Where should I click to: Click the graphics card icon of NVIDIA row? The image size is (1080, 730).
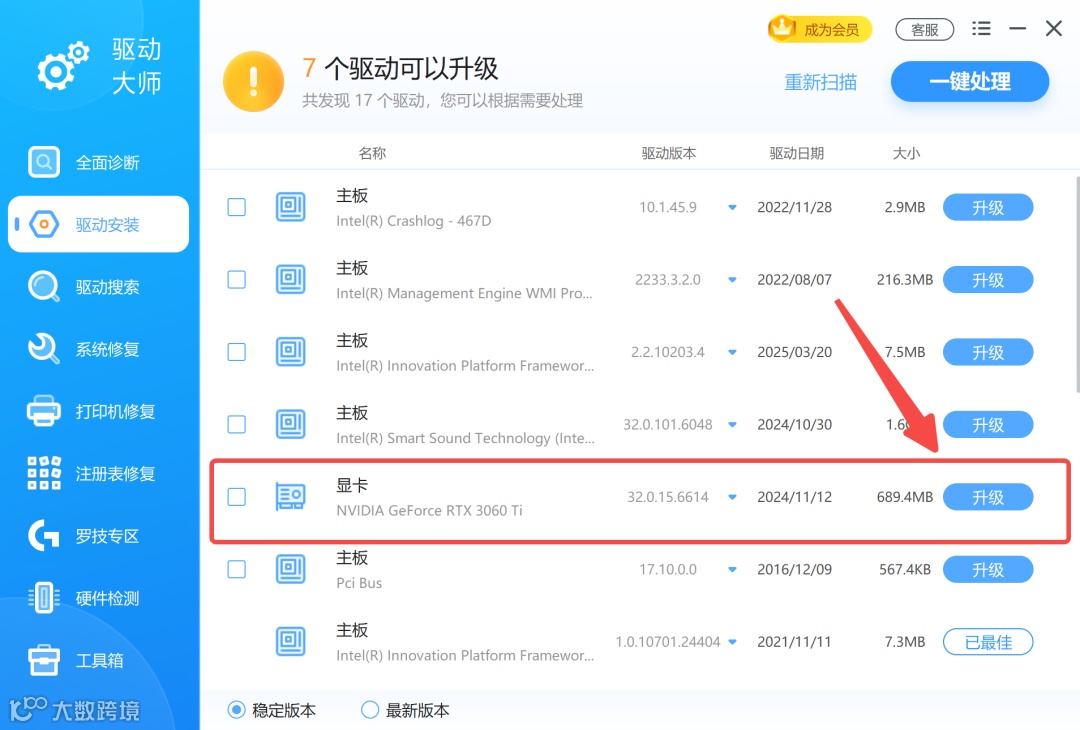291,497
